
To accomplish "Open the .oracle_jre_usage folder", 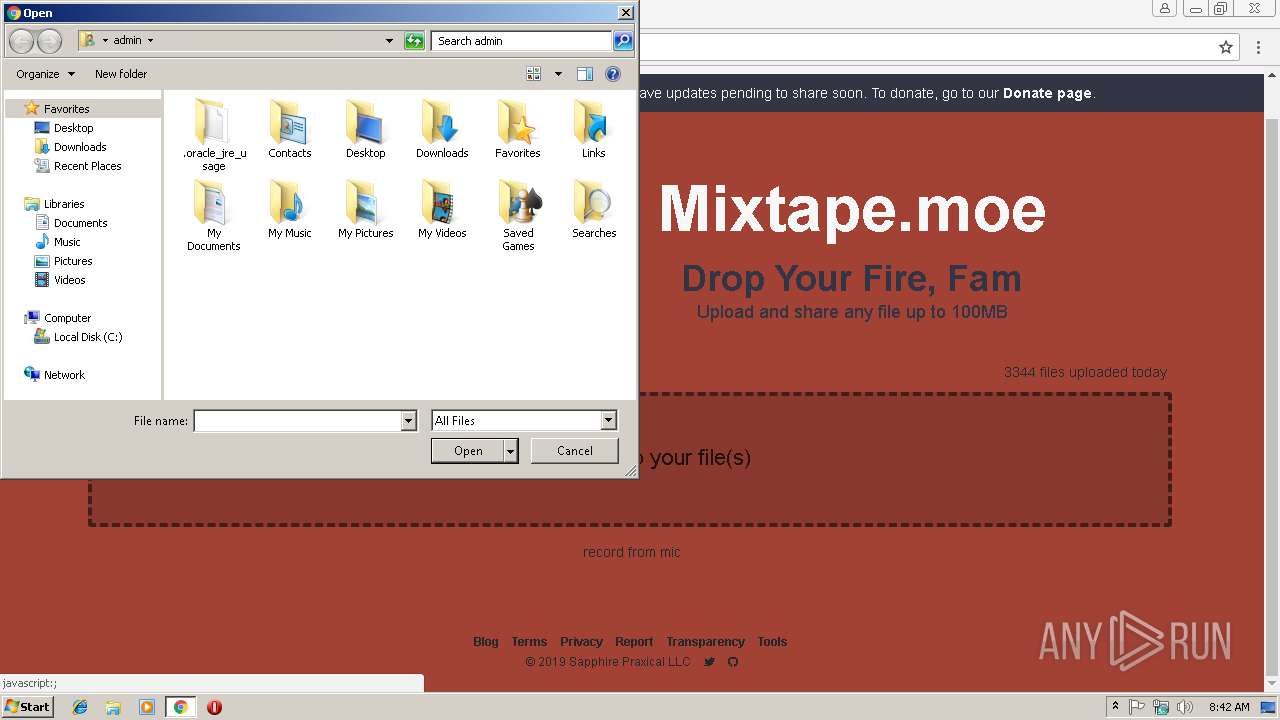I will point(213,133).
